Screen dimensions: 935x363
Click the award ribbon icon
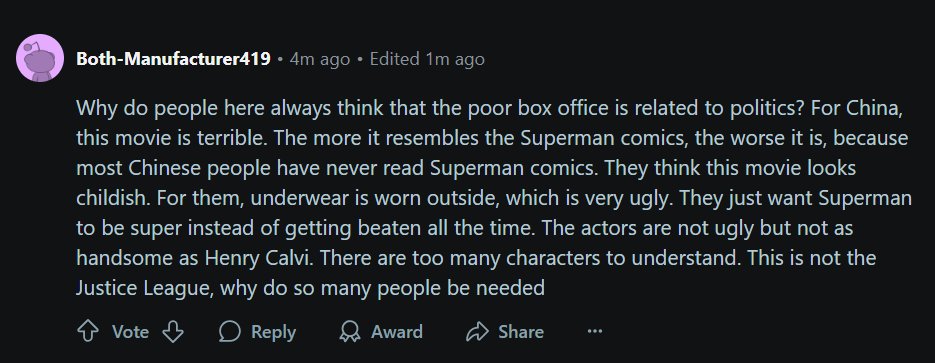tap(350, 332)
